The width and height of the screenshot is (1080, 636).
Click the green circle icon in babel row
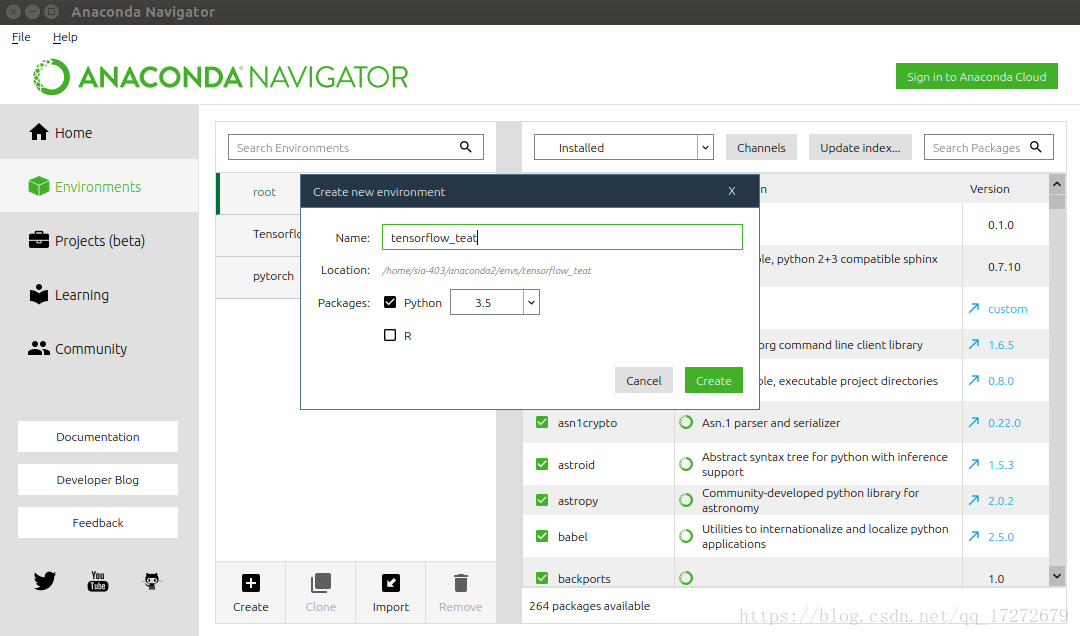tap(686, 535)
